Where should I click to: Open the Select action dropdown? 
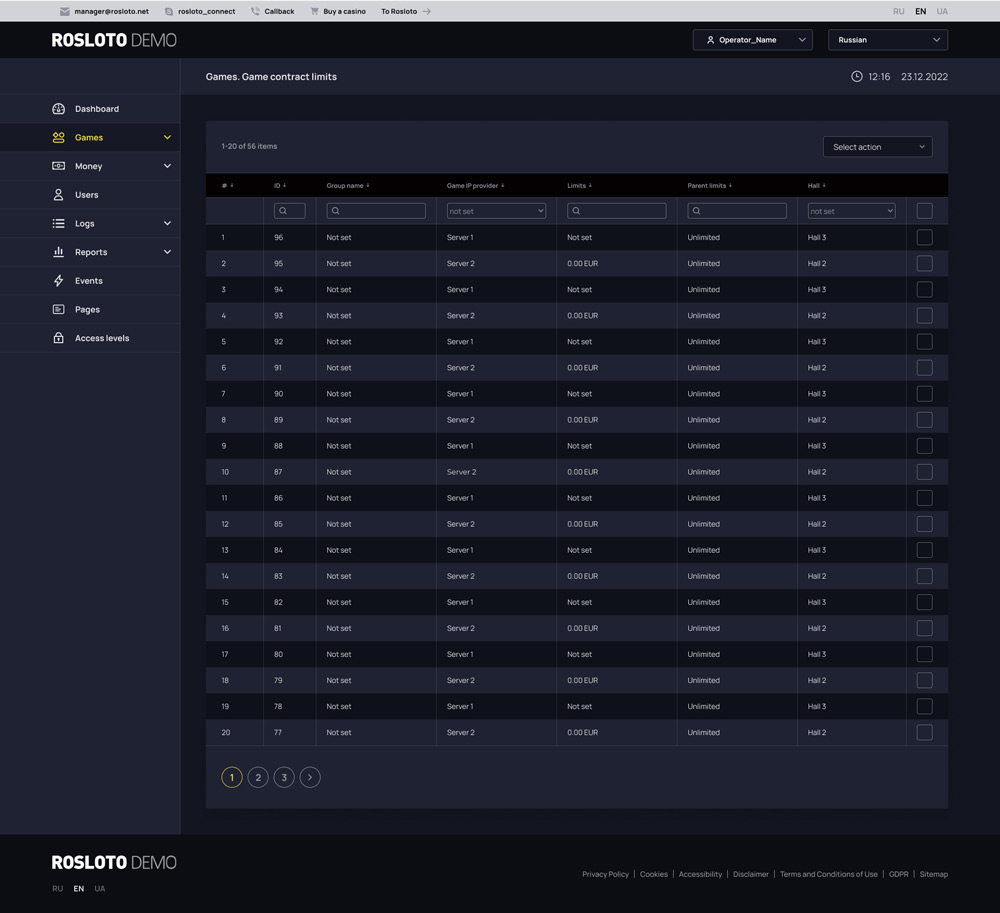pyautogui.click(x=877, y=147)
